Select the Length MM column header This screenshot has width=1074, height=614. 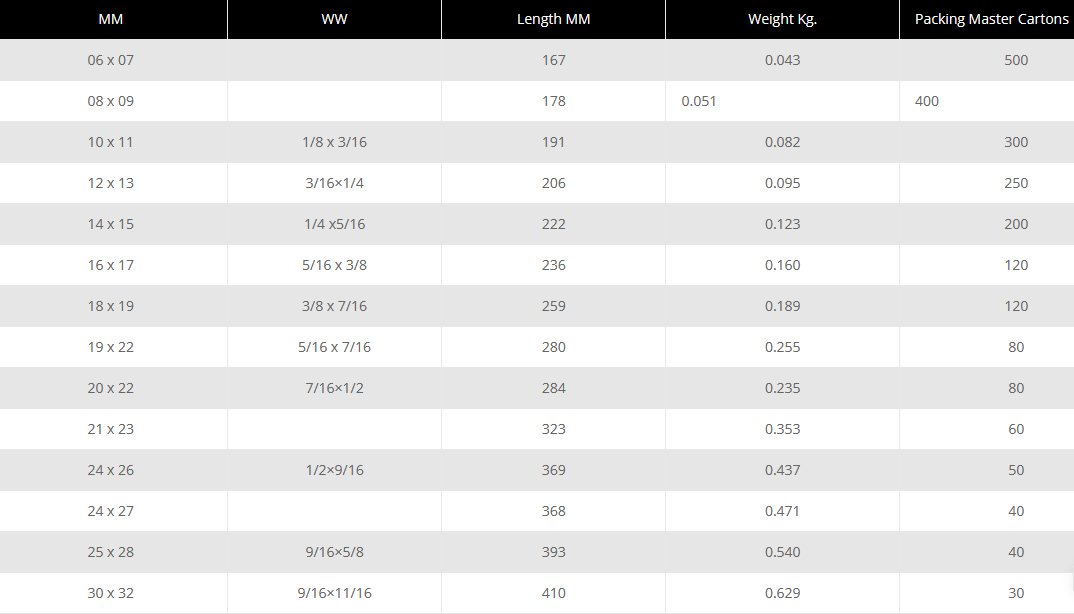(553, 20)
